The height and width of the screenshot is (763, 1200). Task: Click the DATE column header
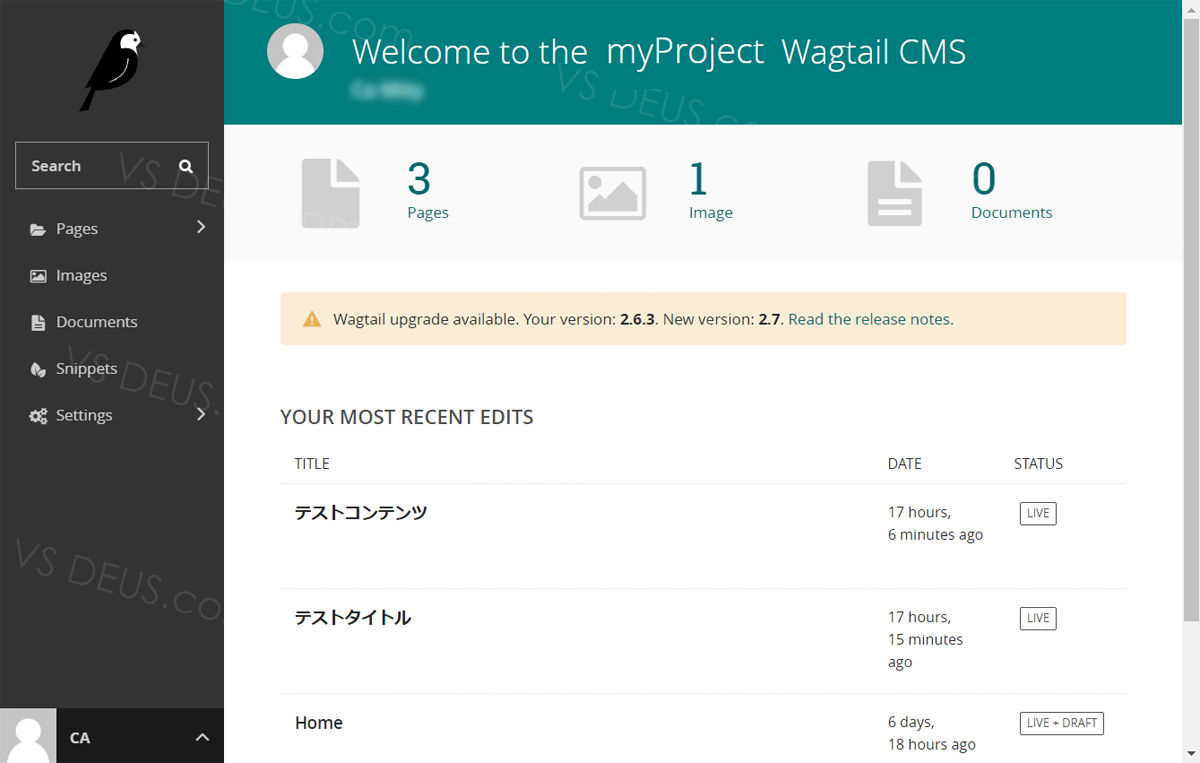coord(905,464)
